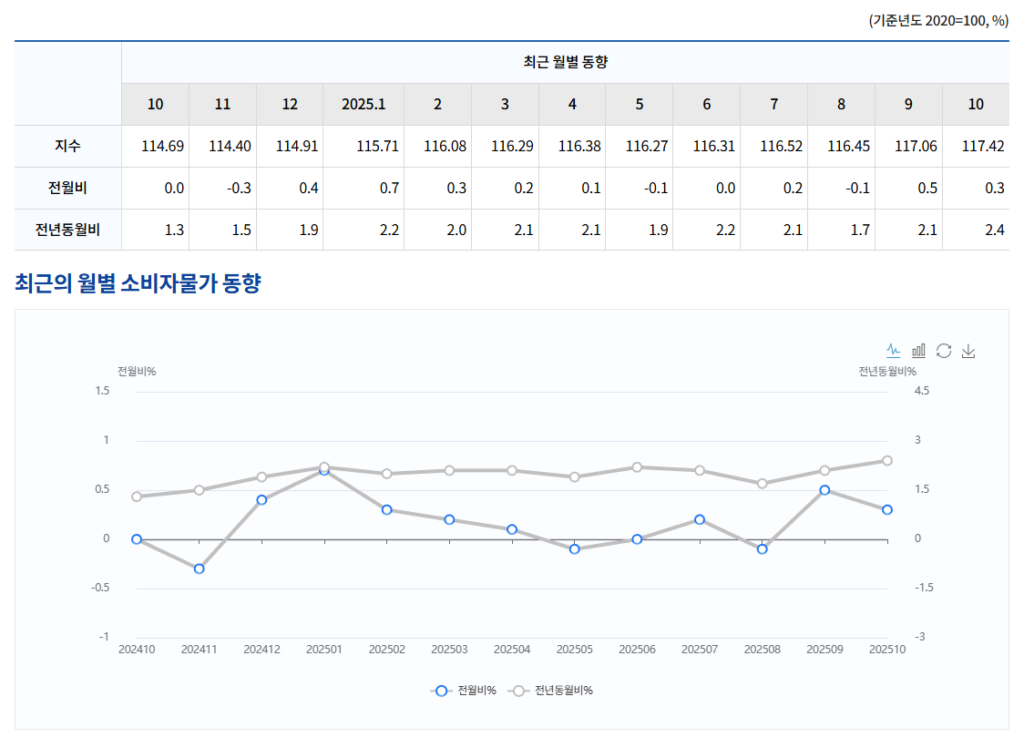
Task: Select the 전년동월비 row header
Action: [68, 230]
